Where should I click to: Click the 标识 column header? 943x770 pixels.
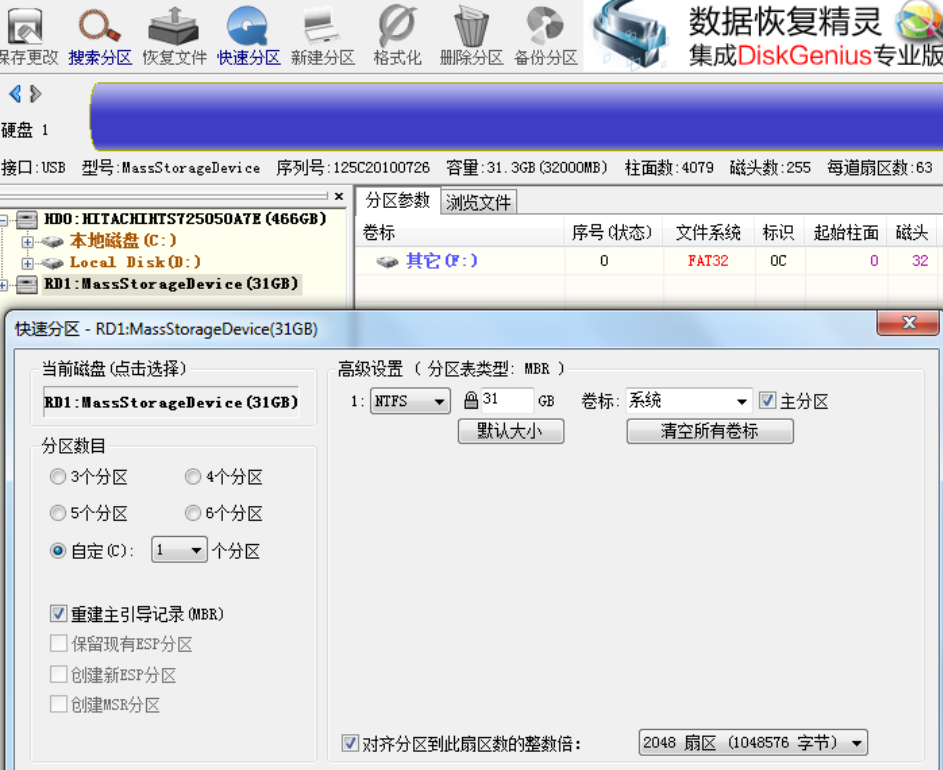point(779,232)
